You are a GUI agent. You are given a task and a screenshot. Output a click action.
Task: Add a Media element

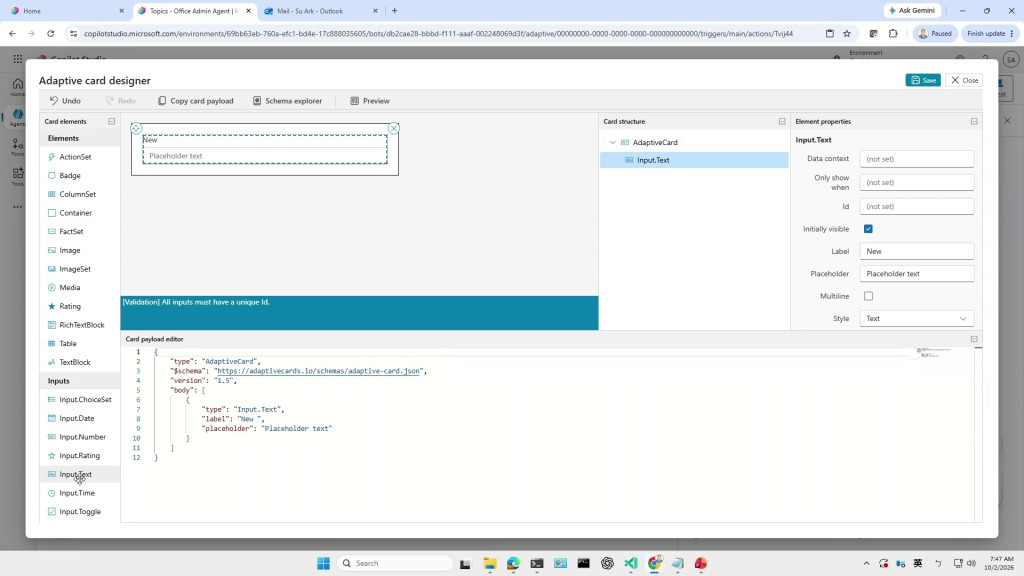(69, 287)
